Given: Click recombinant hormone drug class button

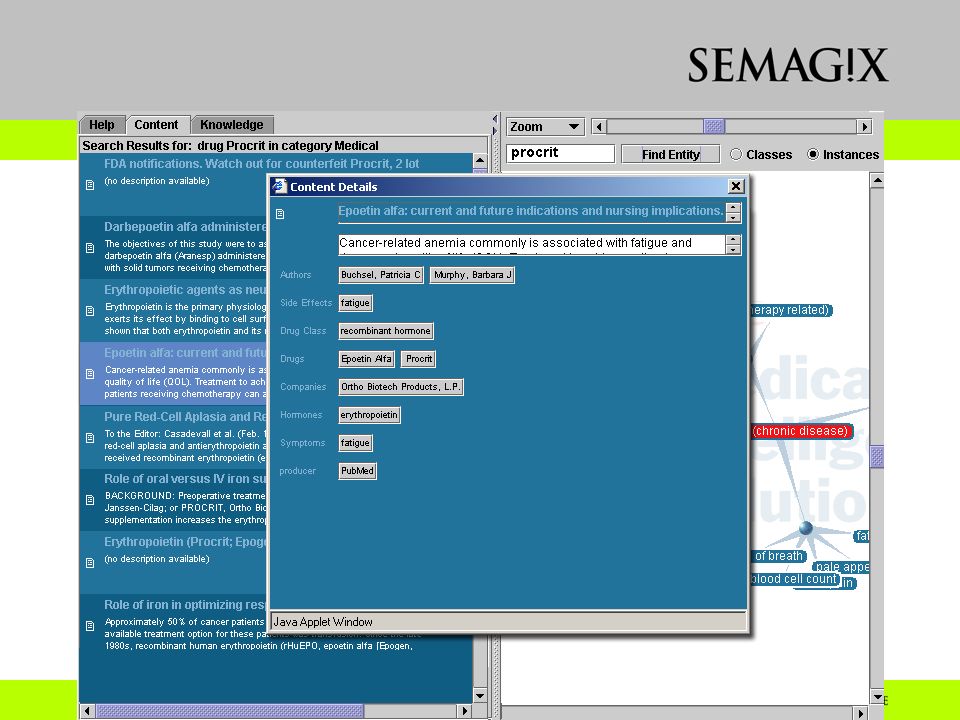Looking at the screenshot, I should coord(386,331).
